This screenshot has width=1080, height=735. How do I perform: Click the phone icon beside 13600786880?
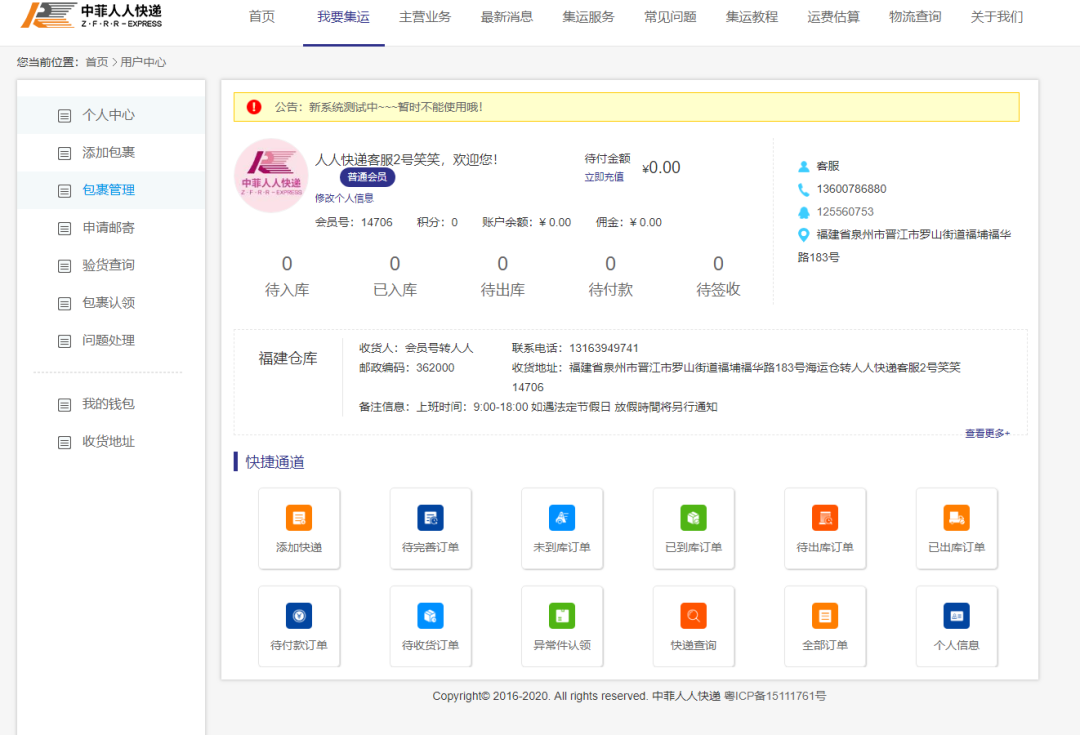point(803,189)
